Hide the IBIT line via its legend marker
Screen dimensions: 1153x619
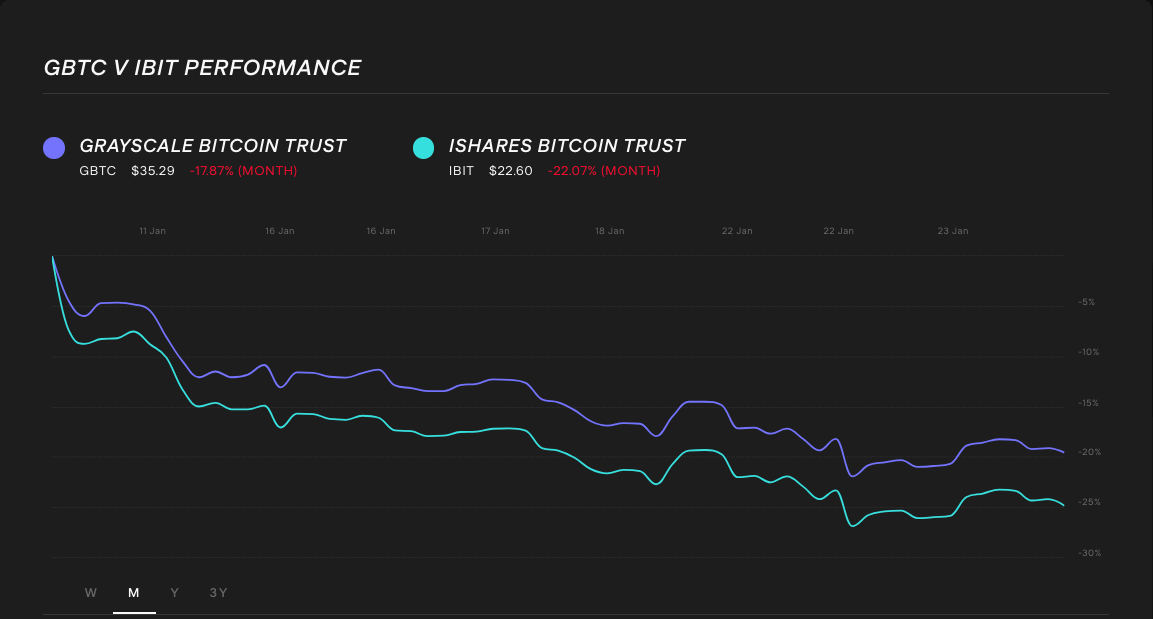coord(423,147)
